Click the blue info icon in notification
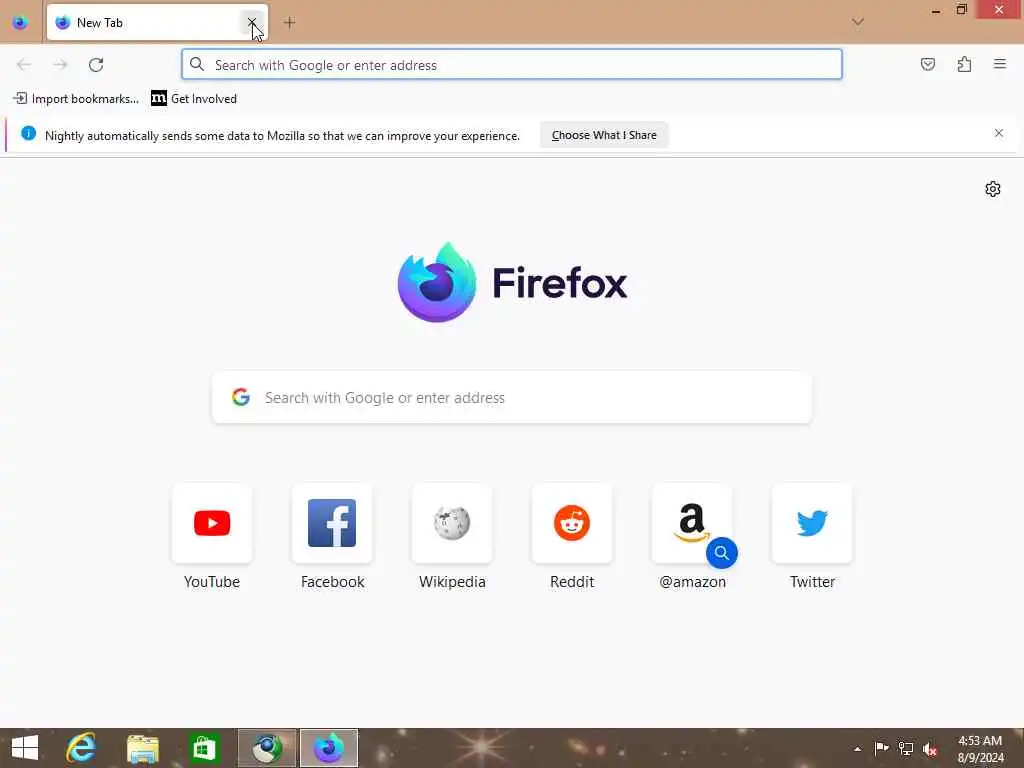This screenshot has width=1024, height=768. point(29,133)
